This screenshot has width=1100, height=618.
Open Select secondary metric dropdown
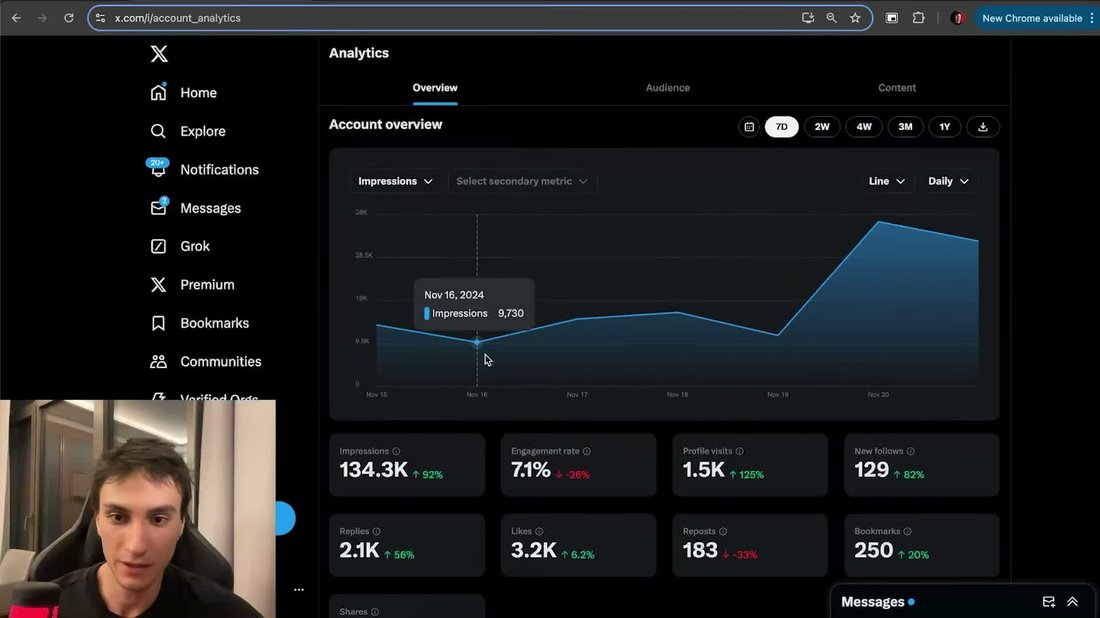click(x=521, y=181)
